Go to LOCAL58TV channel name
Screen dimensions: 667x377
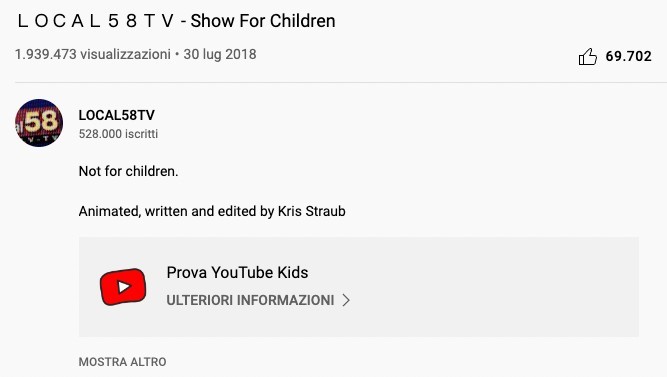point(117,115)
